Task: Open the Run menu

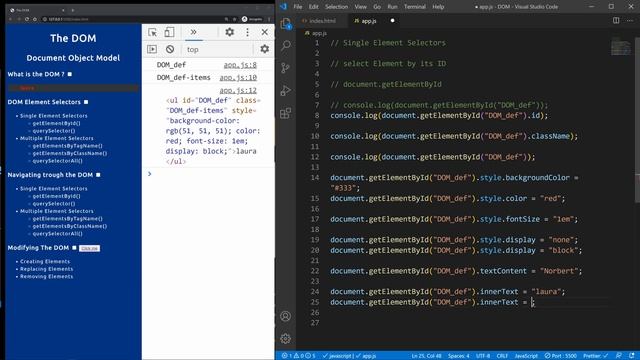Action: [x=392, y=7]
